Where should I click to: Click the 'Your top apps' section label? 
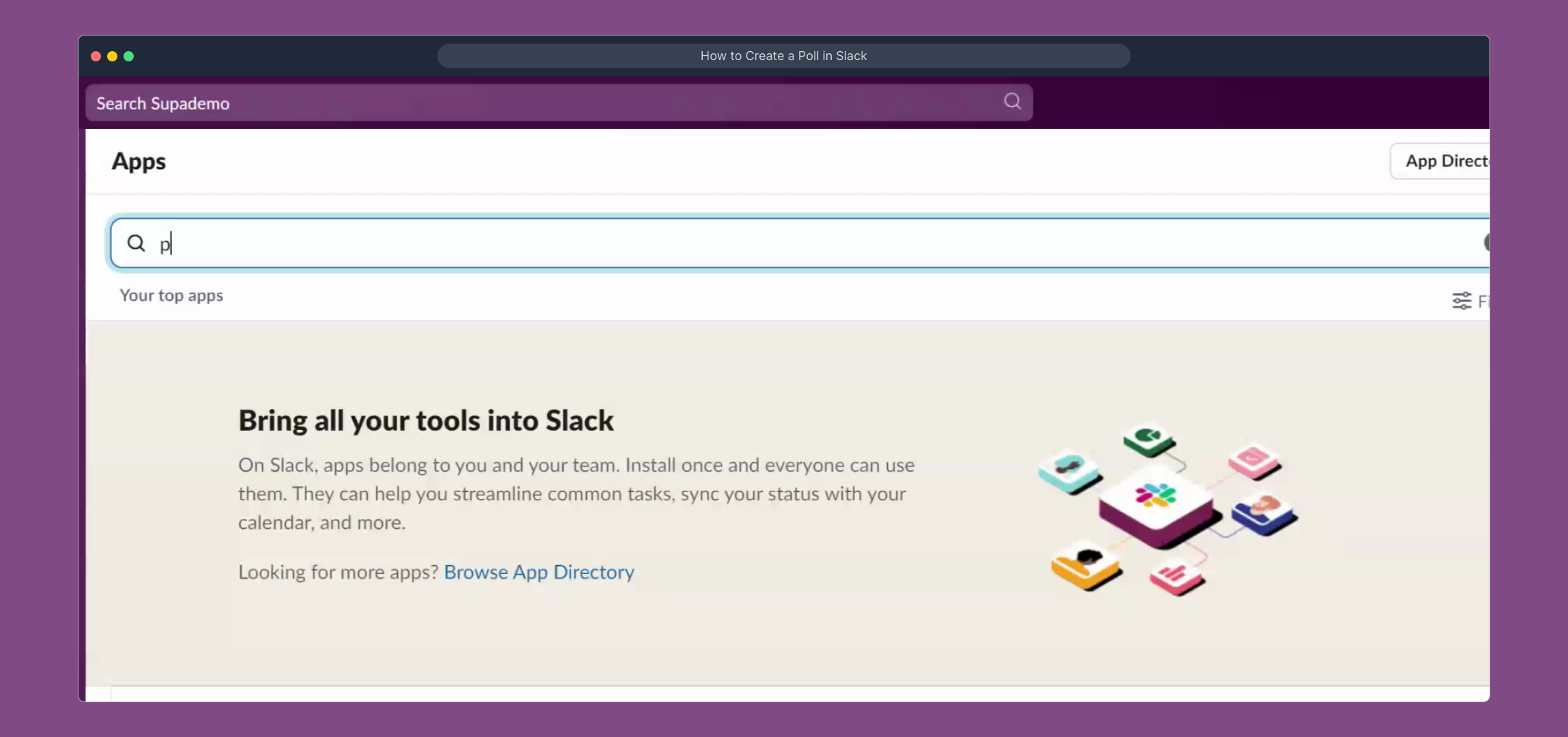pyautogui.click(x=171, y=295)
